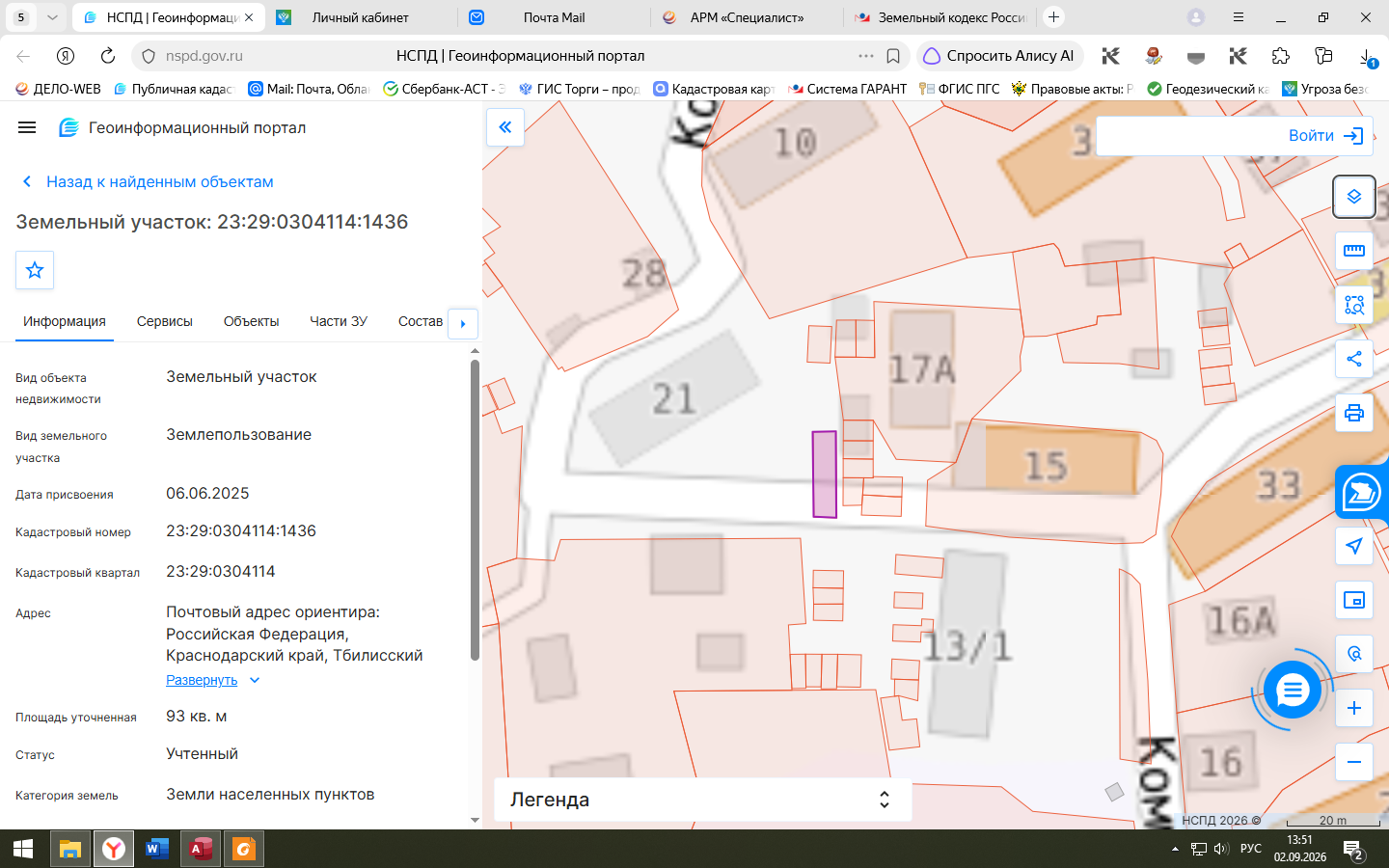The width and height of the screenshot is (1389, 868).
Task: Expand address with Развернуть link
Action: (x=213, y=680)
